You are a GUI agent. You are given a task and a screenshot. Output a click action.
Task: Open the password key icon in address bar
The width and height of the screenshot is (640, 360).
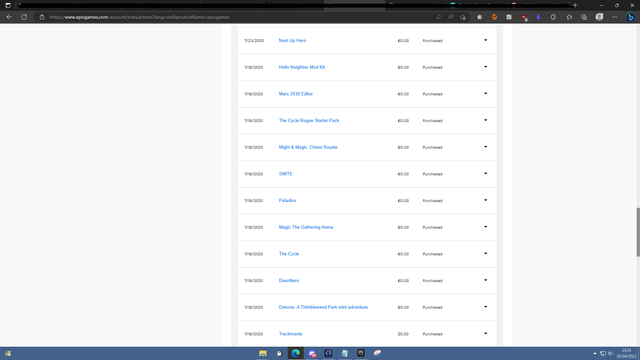click(x=438, y=17)
